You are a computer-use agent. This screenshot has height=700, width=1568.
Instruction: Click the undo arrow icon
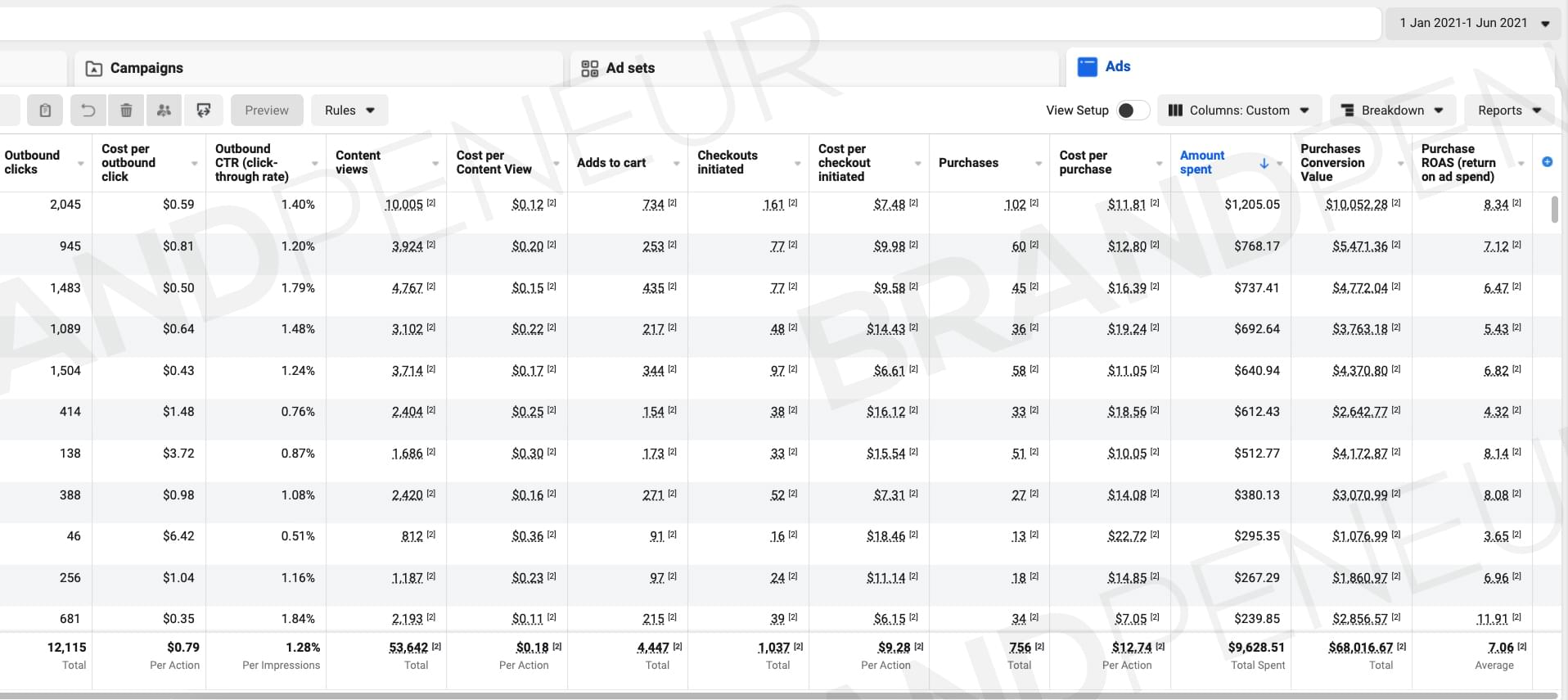point(88,111)
